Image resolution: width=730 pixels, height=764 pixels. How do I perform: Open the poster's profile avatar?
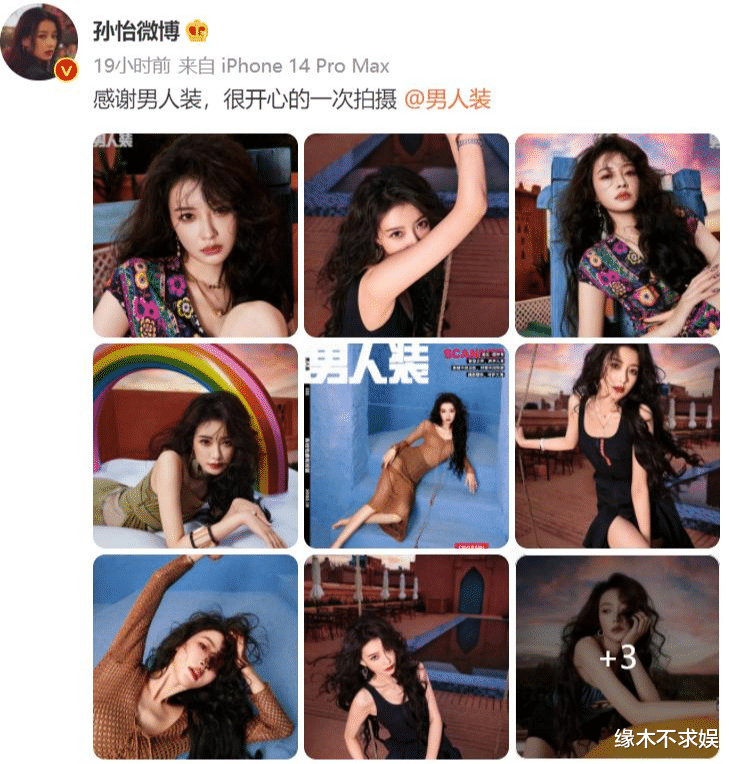point(39,41)
